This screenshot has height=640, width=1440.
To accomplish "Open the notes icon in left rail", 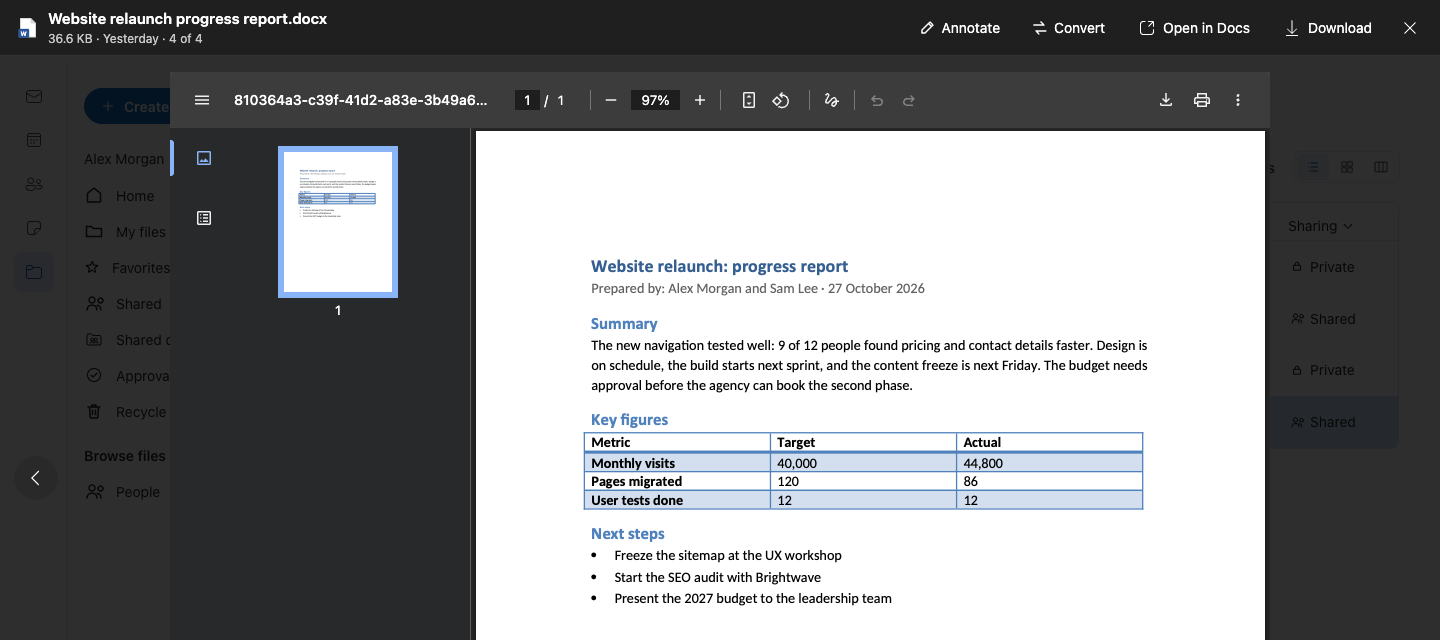I will (34, 228).
